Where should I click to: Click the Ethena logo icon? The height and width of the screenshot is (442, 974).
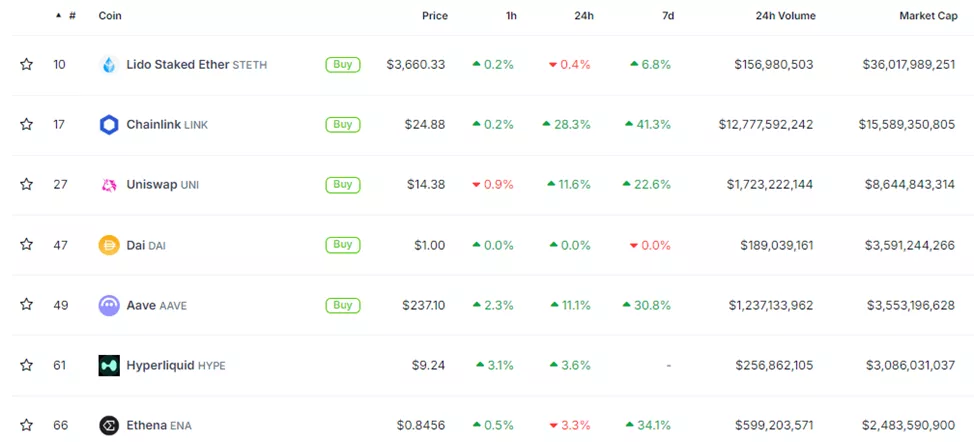click(x=109, y=425)
